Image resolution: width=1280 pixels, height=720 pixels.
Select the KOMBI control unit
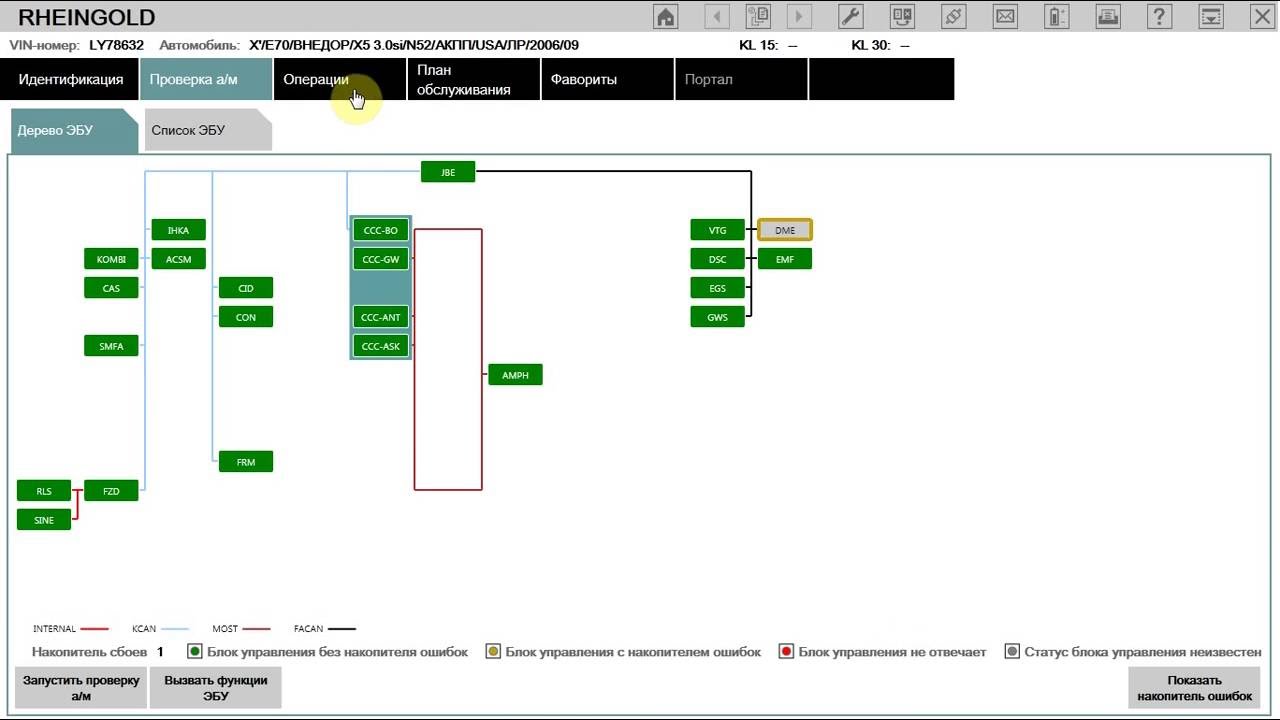(x=111, y=259)
